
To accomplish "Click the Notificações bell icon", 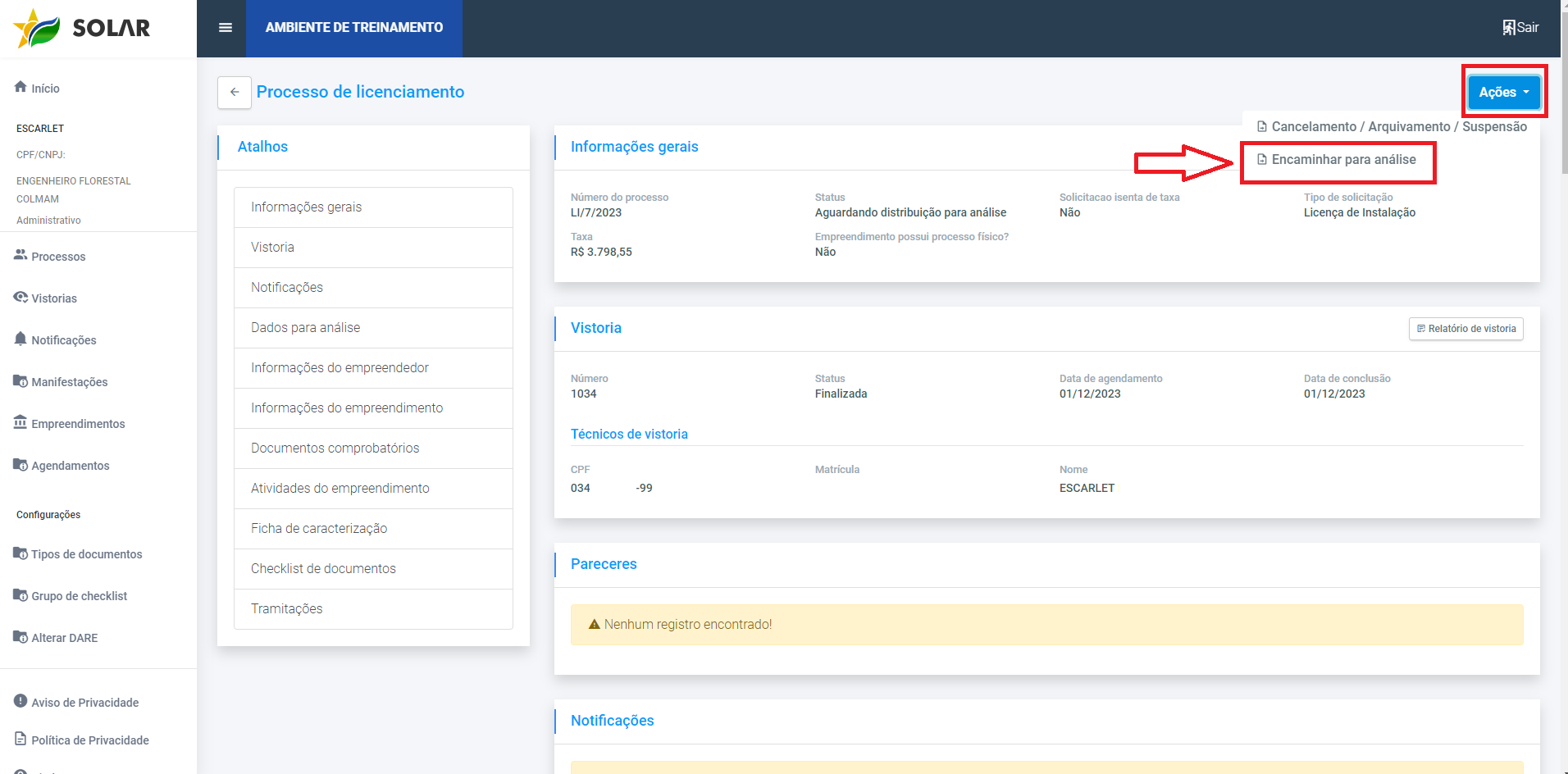I will (x=21, y=339).
